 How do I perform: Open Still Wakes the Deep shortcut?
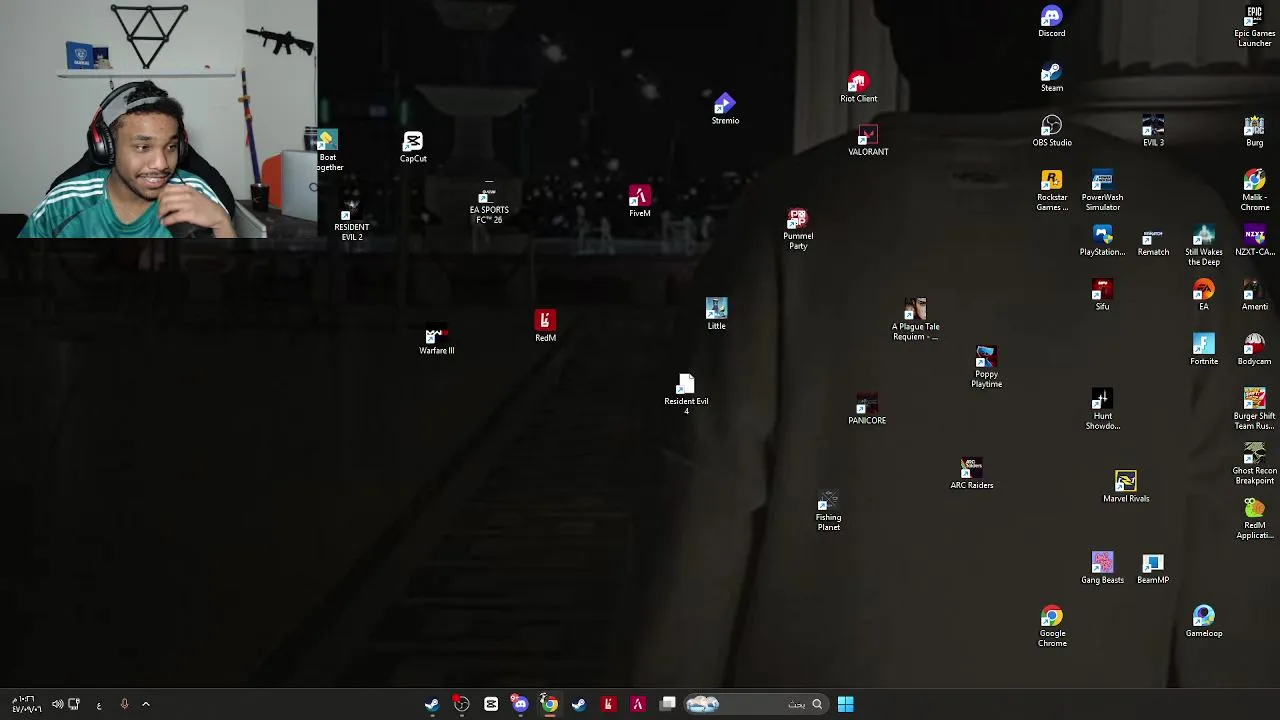pyautogui.click(x=1204, y=246)
